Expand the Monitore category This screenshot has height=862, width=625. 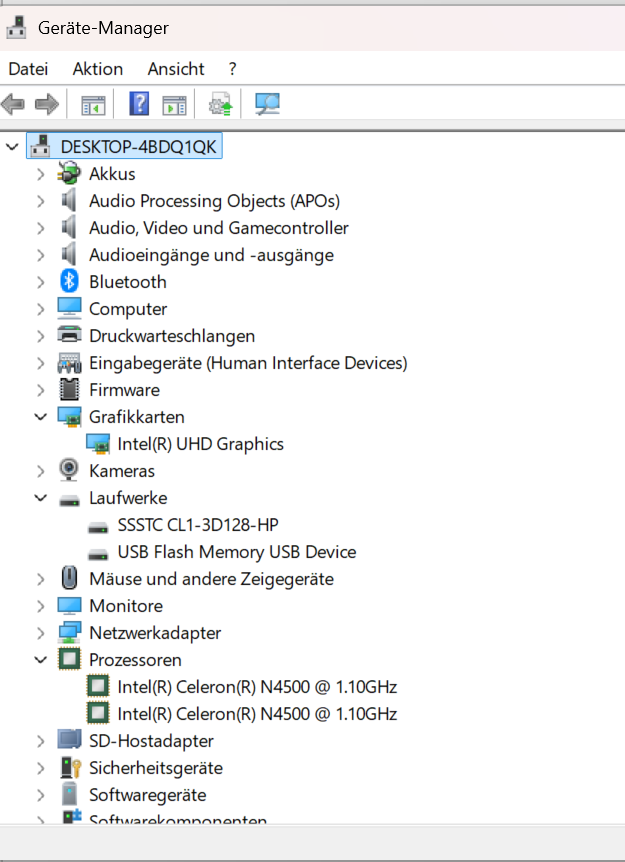pos(41,606)
